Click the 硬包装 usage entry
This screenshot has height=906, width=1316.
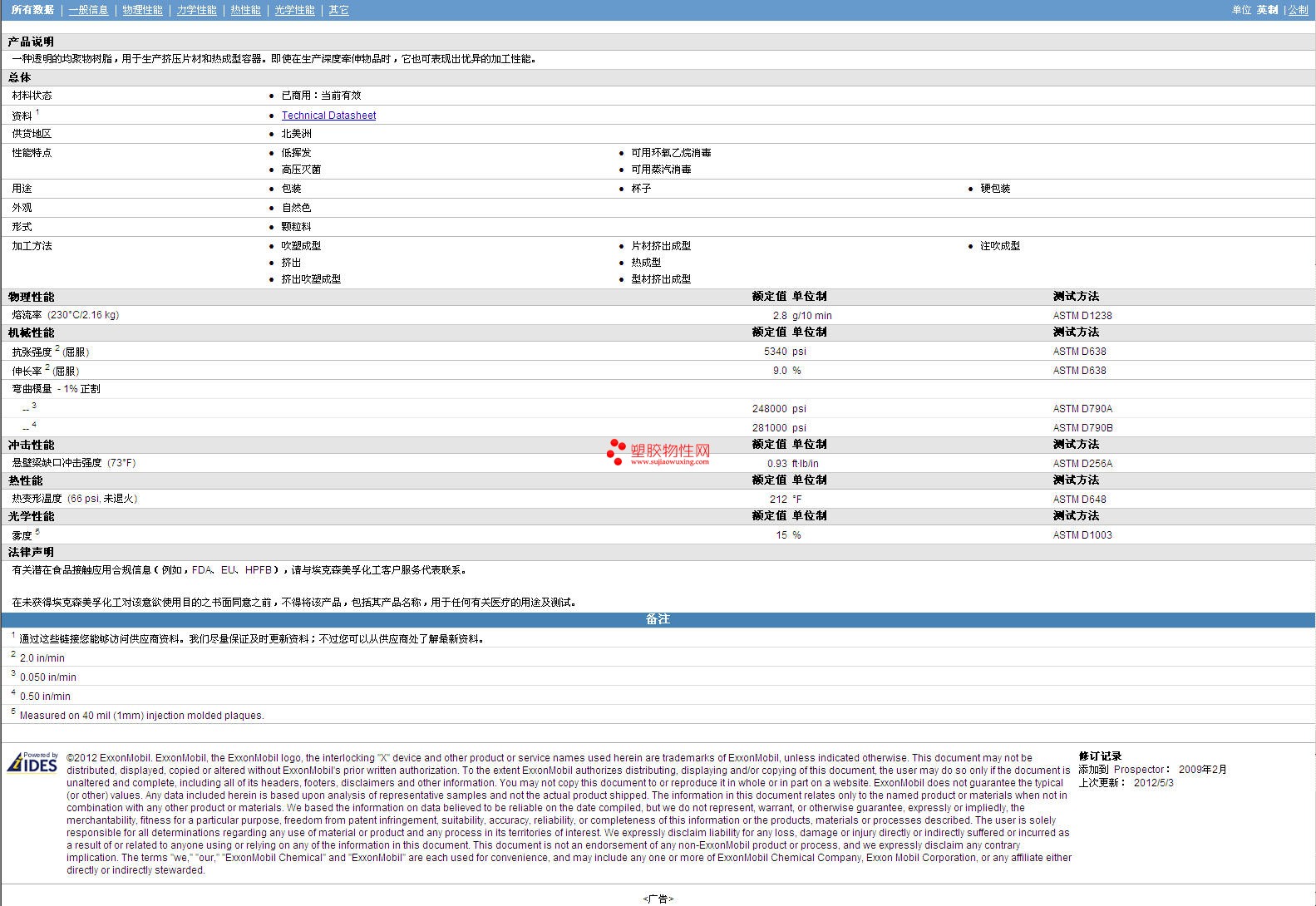click(x=995, y=189)
